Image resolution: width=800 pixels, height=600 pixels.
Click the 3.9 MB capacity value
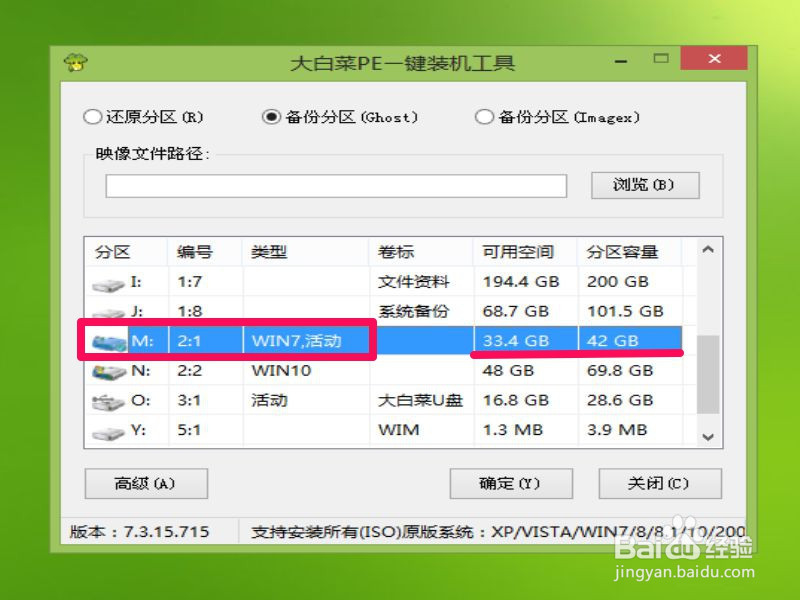[617, 430]
